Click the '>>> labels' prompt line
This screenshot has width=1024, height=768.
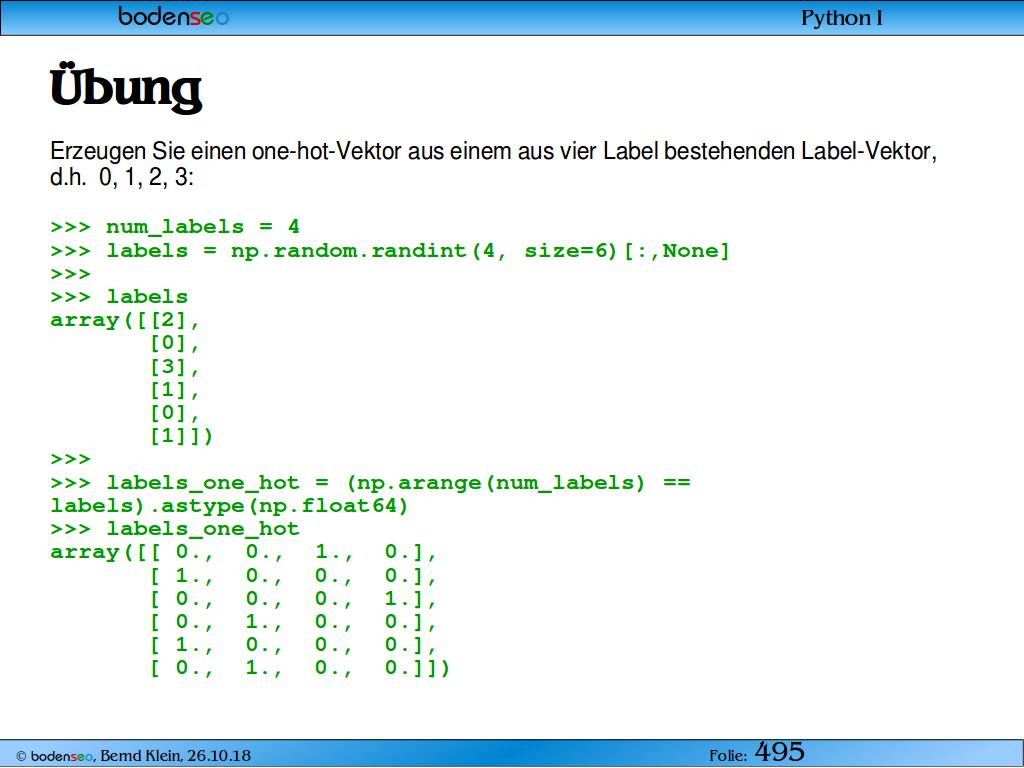[119, 296]
